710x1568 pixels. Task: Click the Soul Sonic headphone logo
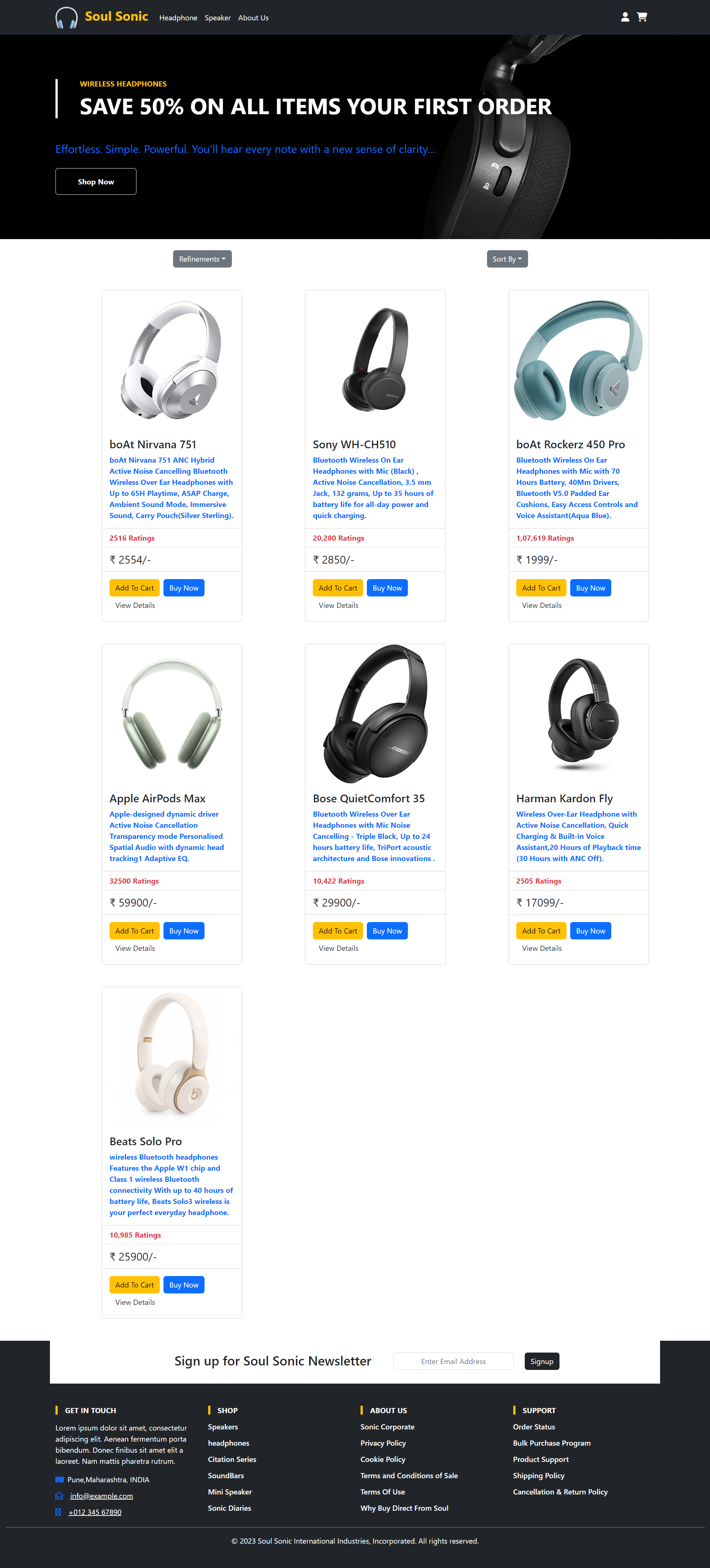click(x=66, y=18)
